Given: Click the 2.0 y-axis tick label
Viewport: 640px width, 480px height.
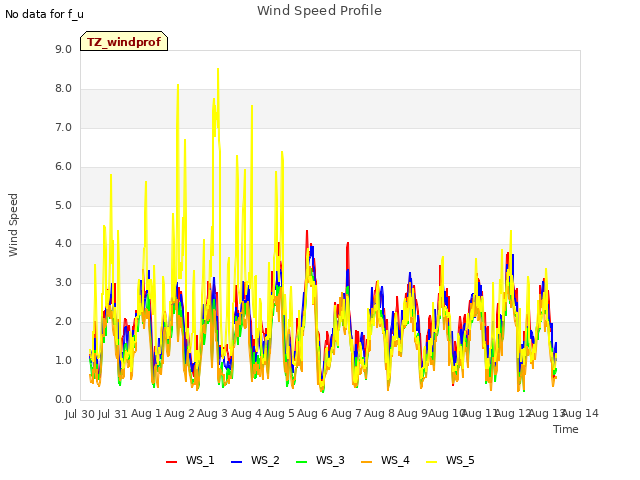Looking at the screenshot, I should pyautogui.click(x=63, y=322).
